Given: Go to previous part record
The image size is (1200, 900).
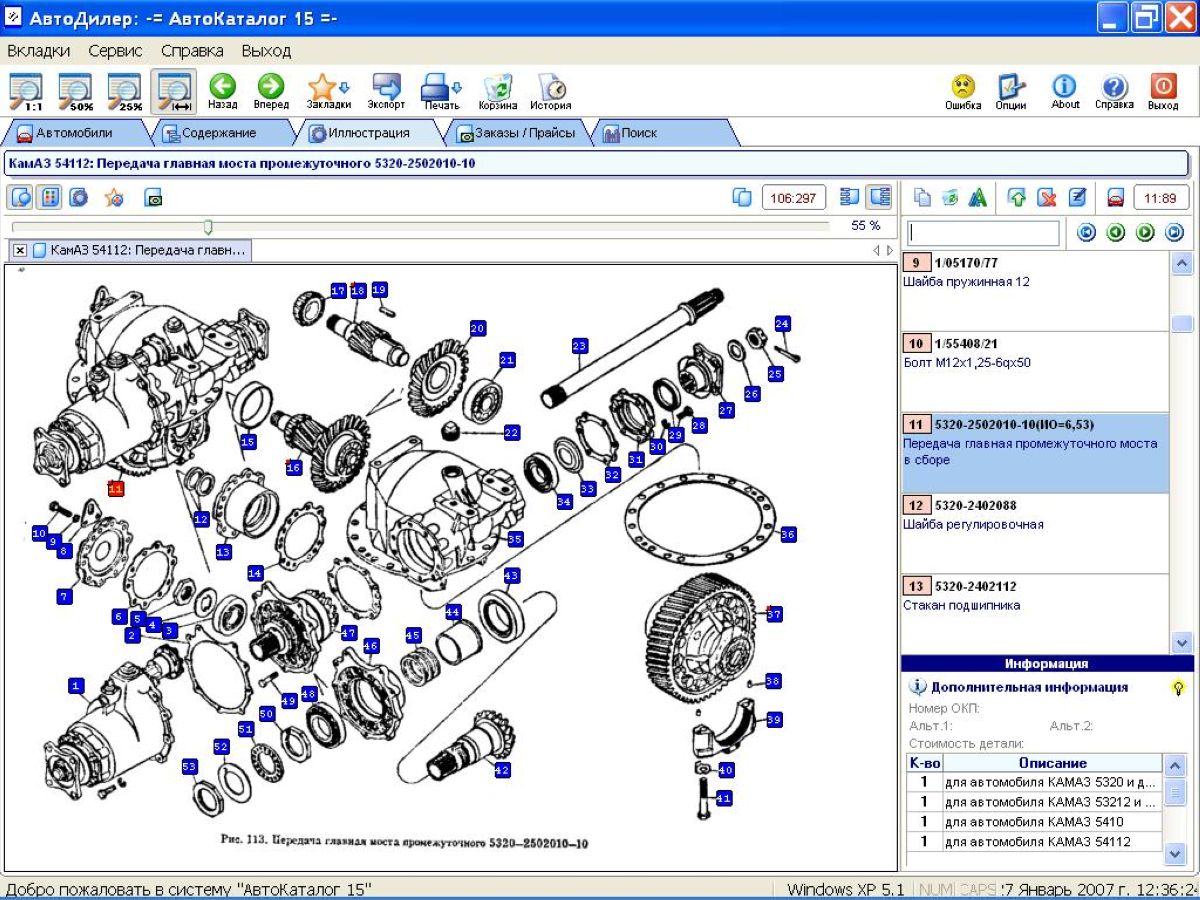Looking at the screenshot, I should 1116,233.
